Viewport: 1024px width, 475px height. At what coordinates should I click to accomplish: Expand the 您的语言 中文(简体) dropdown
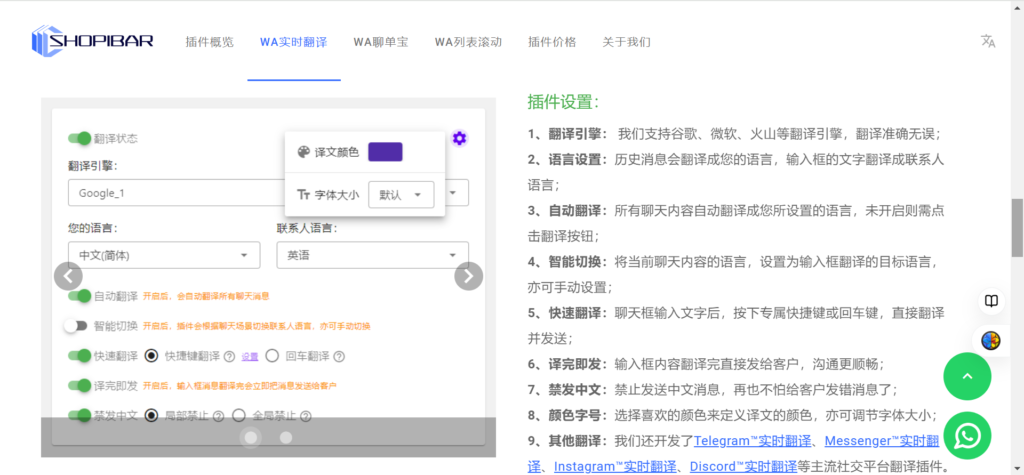[162, 255]
